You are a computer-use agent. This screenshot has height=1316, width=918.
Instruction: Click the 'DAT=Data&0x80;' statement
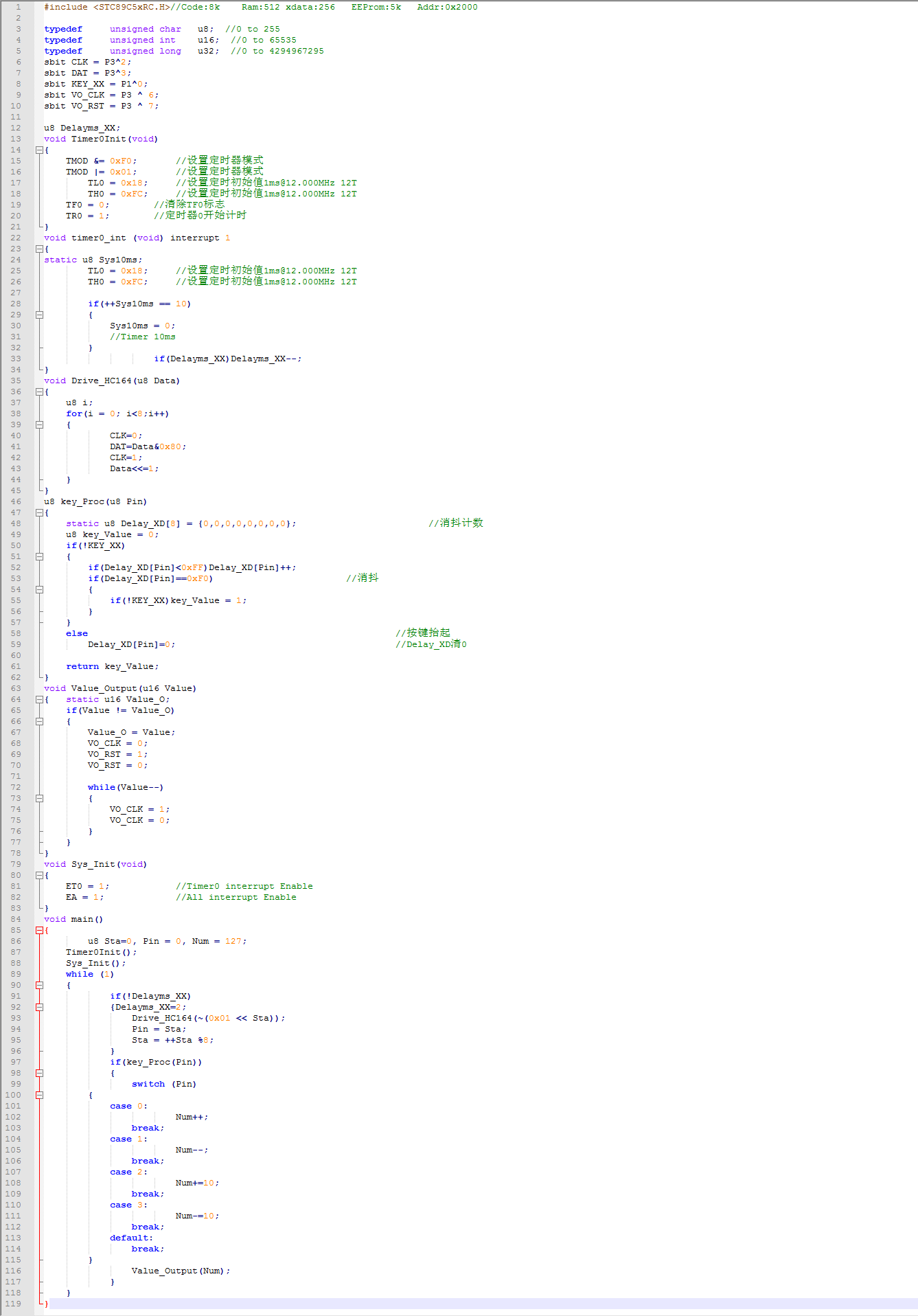[x=148, y=446]
